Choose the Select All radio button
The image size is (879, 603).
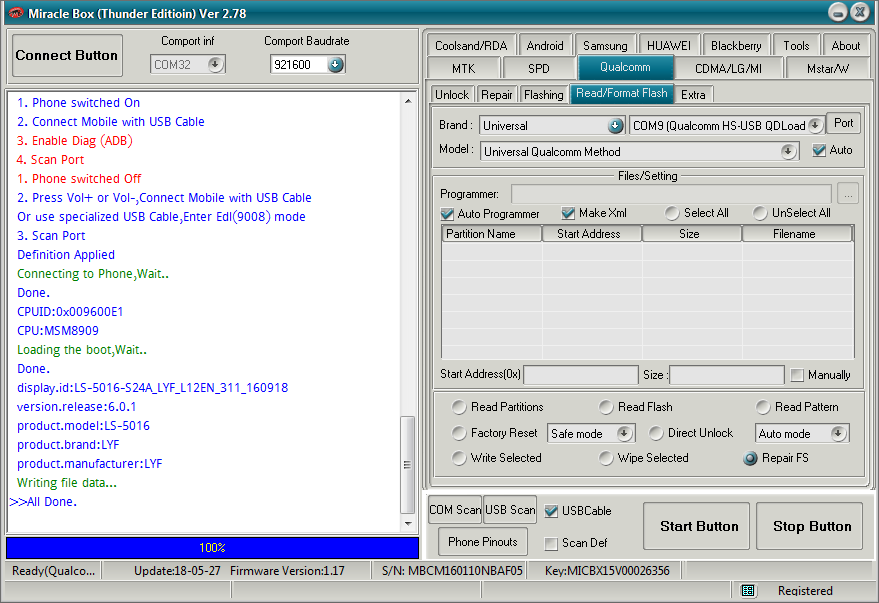671,213
